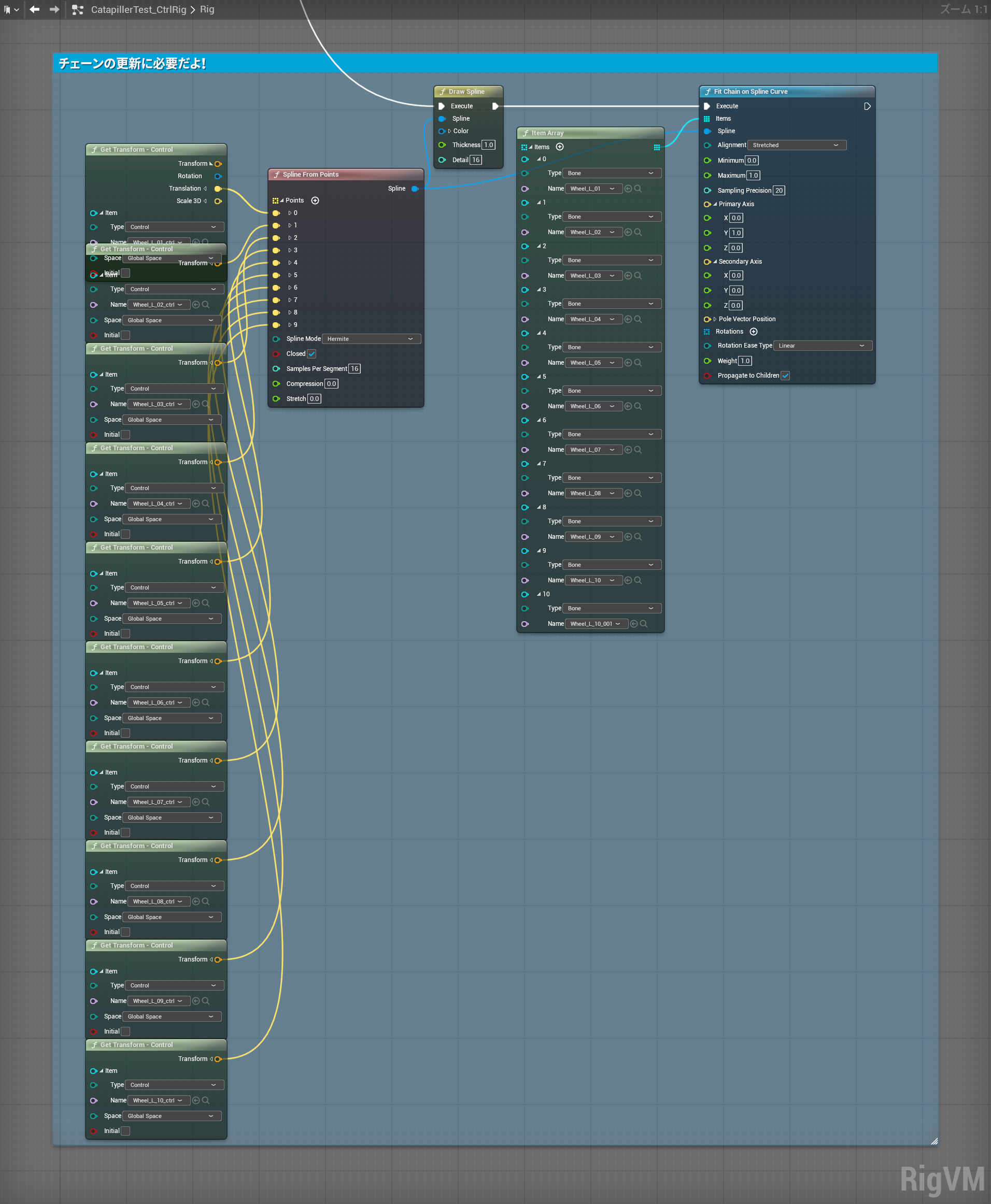This screenshot has width=991, height=1204.
Task: Click the search icon beside Wheel_L_01 name
Action: (x=638, y=188)
